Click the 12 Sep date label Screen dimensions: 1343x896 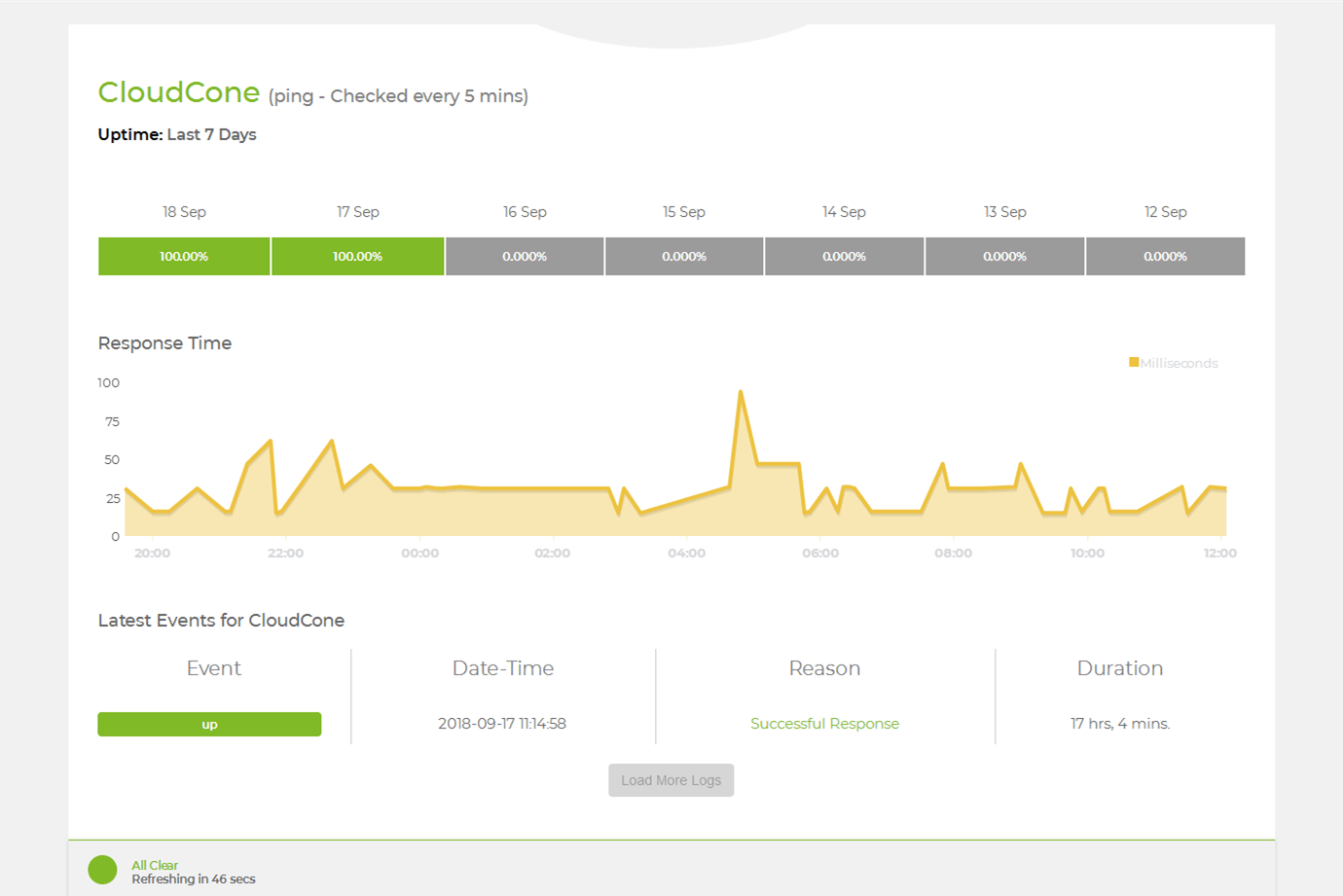click(x=1166, y=212)
